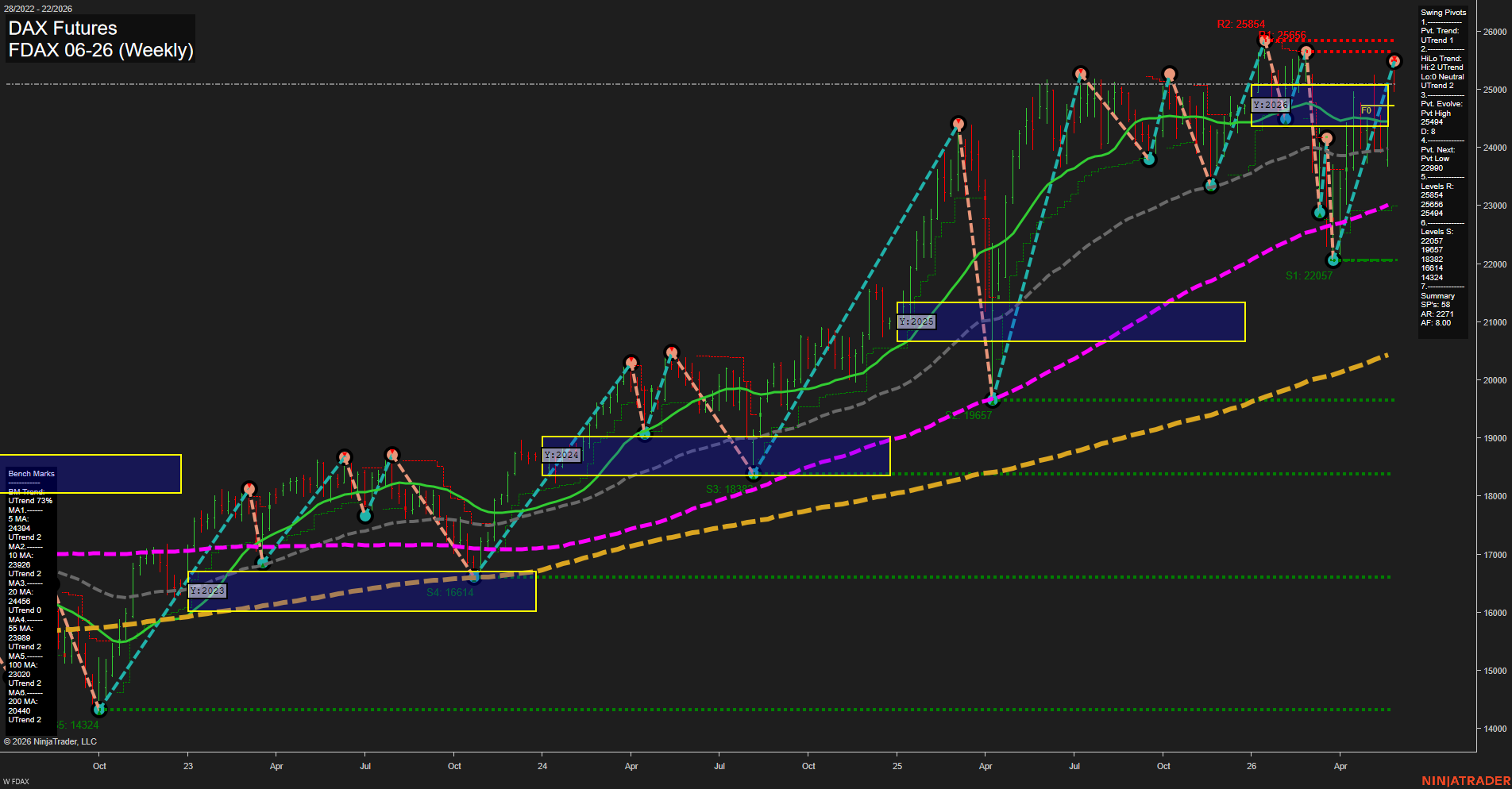This screenshot has height=789, width=1512.
Task: Click the '20 MA:' benchmark line
Action: (x=21, y=592)
